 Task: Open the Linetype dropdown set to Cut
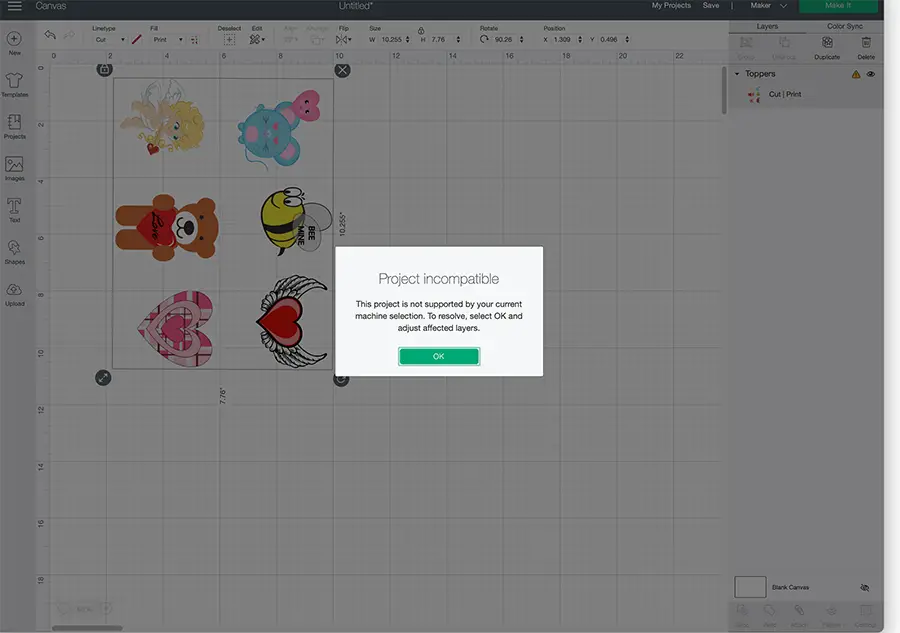(x=110, y=40)
